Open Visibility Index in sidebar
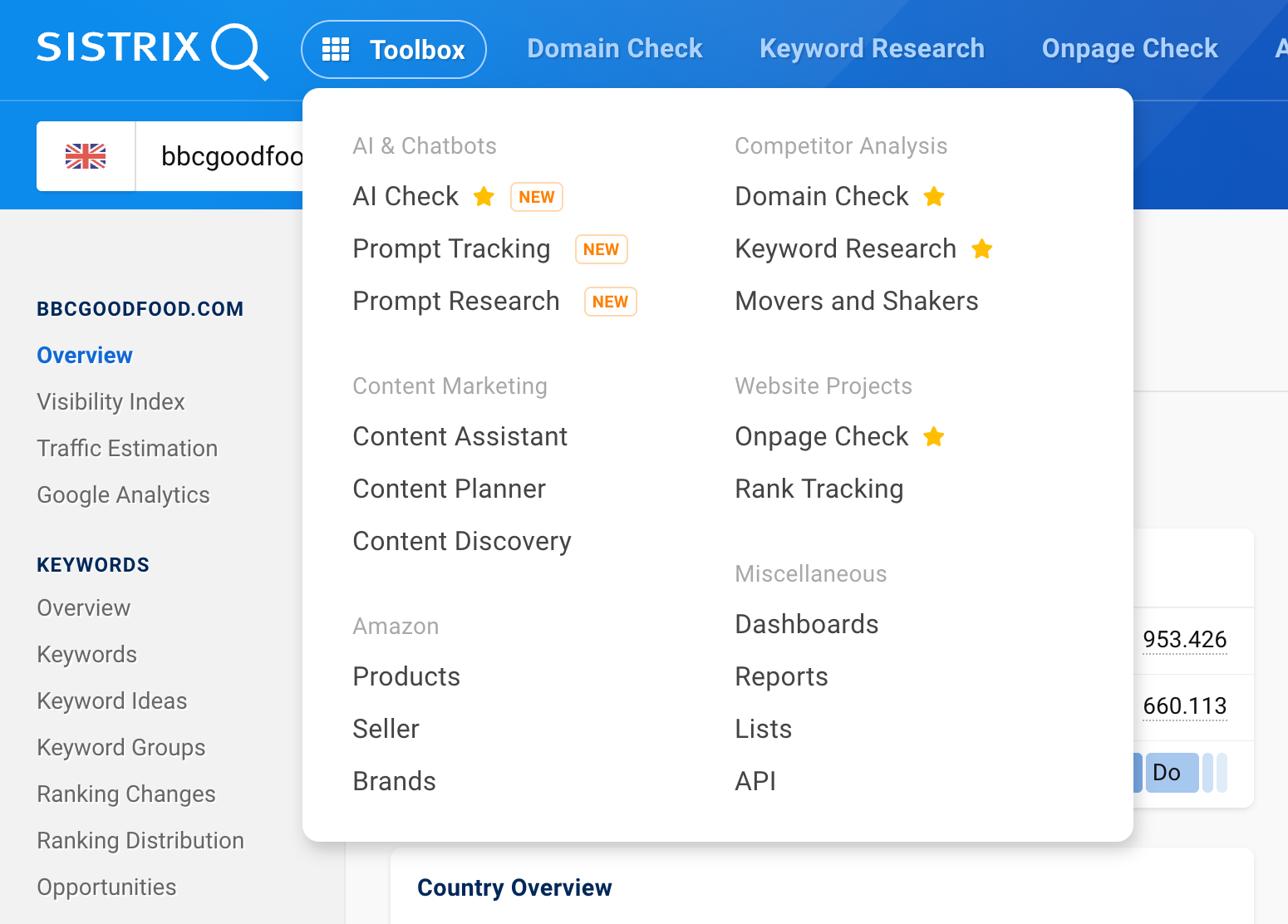The image size is (1288, 924). pos(111,402)
